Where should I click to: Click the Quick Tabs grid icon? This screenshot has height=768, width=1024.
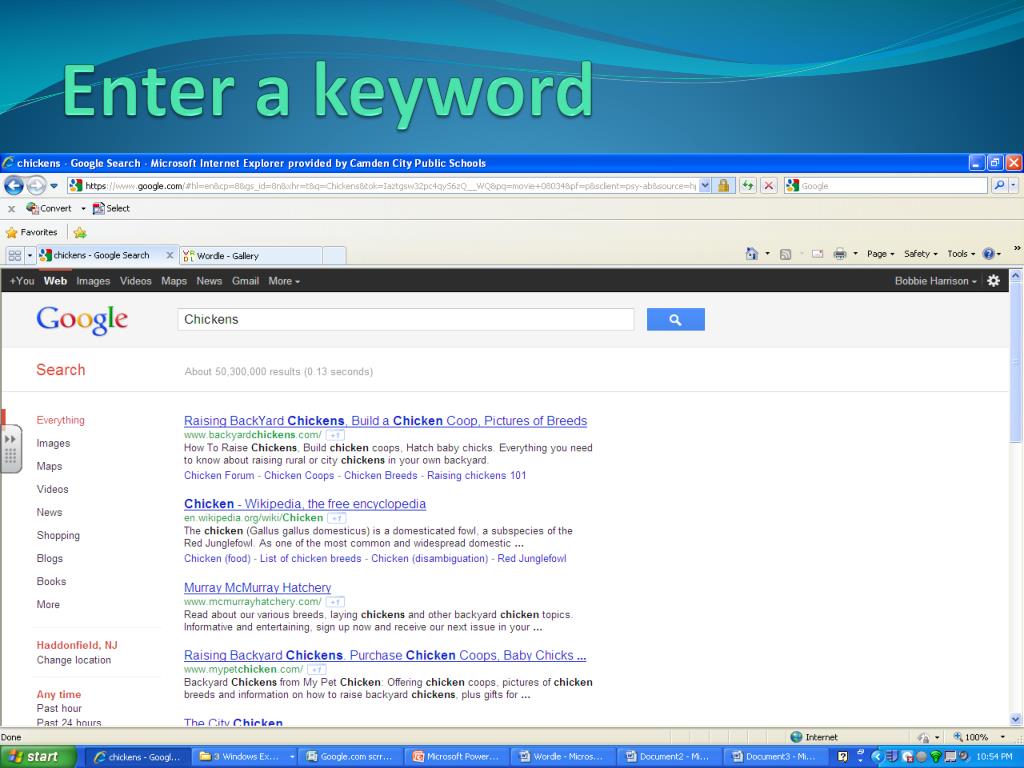pos(14,255)
